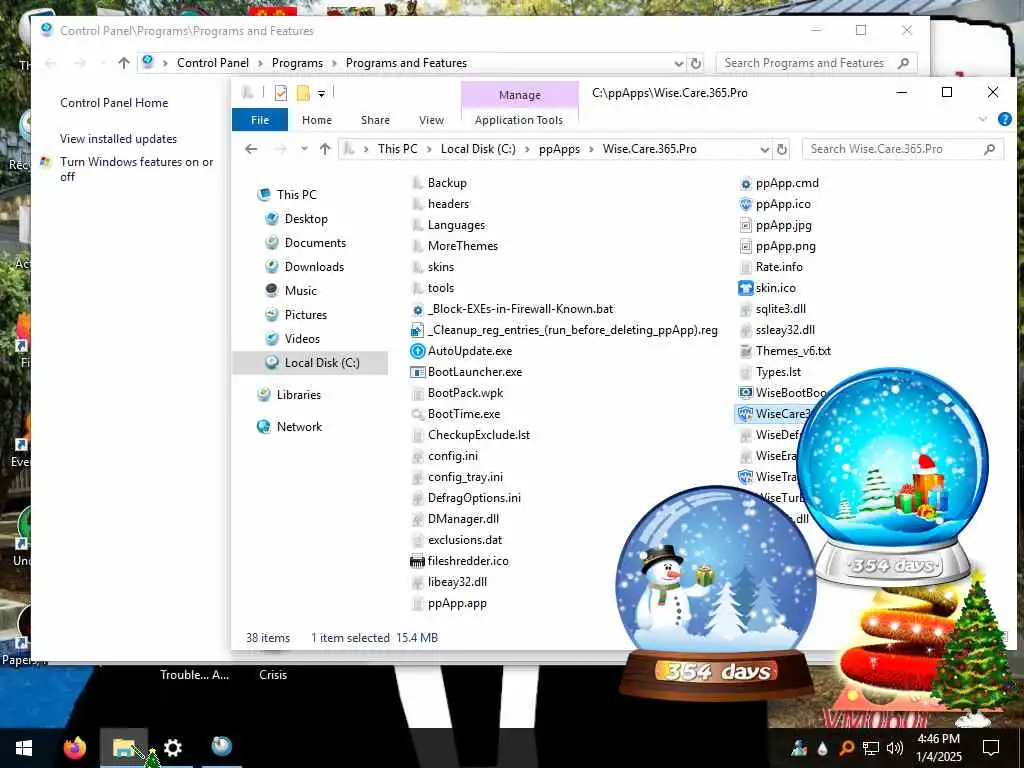Select the MoreThemes folder
The image size is (1024, 768).
click(x=463, y=246)
